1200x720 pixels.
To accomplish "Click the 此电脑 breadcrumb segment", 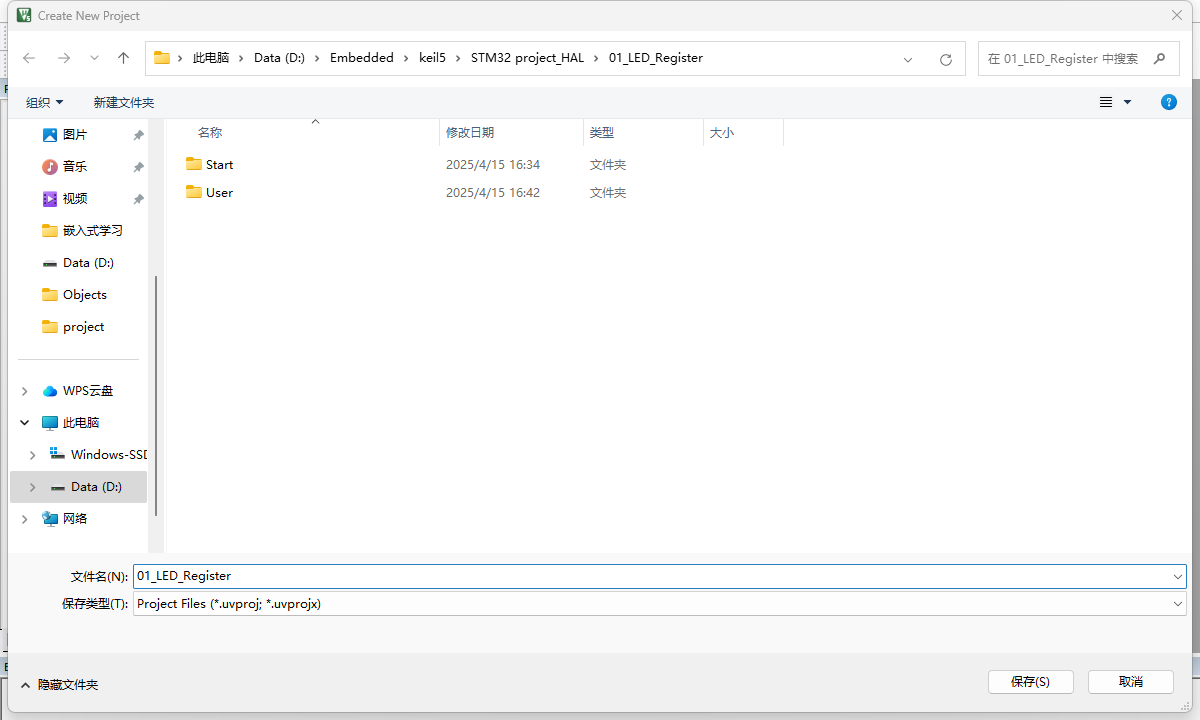I will (x=211, y=58).
